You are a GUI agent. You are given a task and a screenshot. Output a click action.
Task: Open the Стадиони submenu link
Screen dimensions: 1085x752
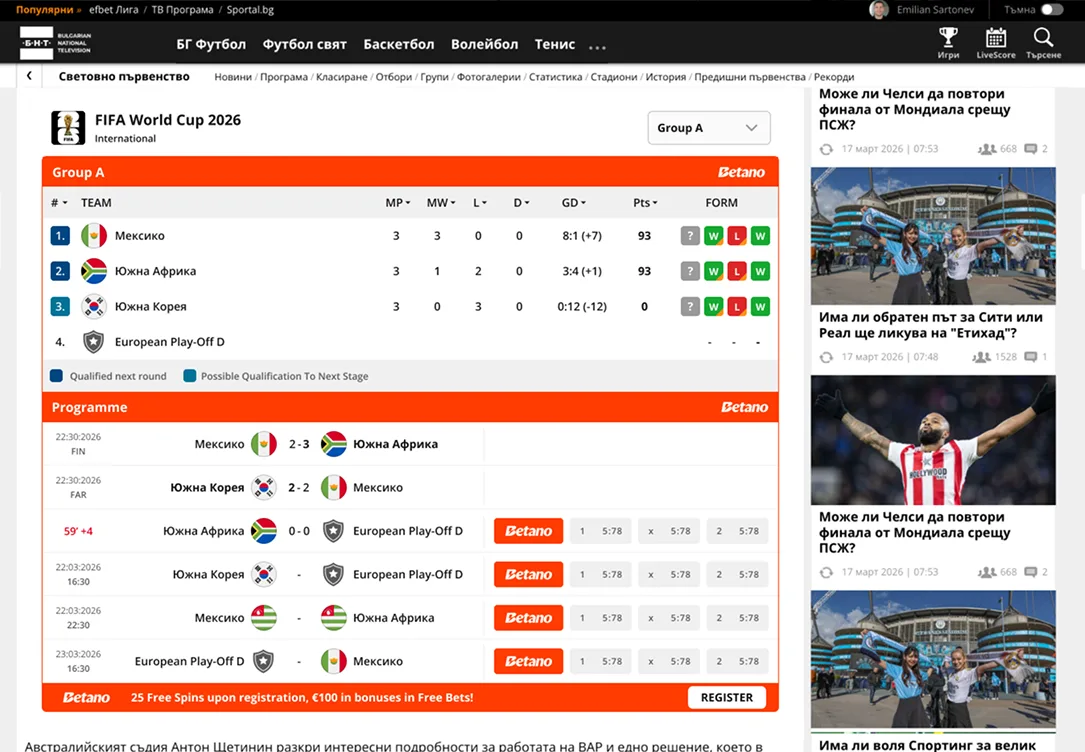pos(614,77)
